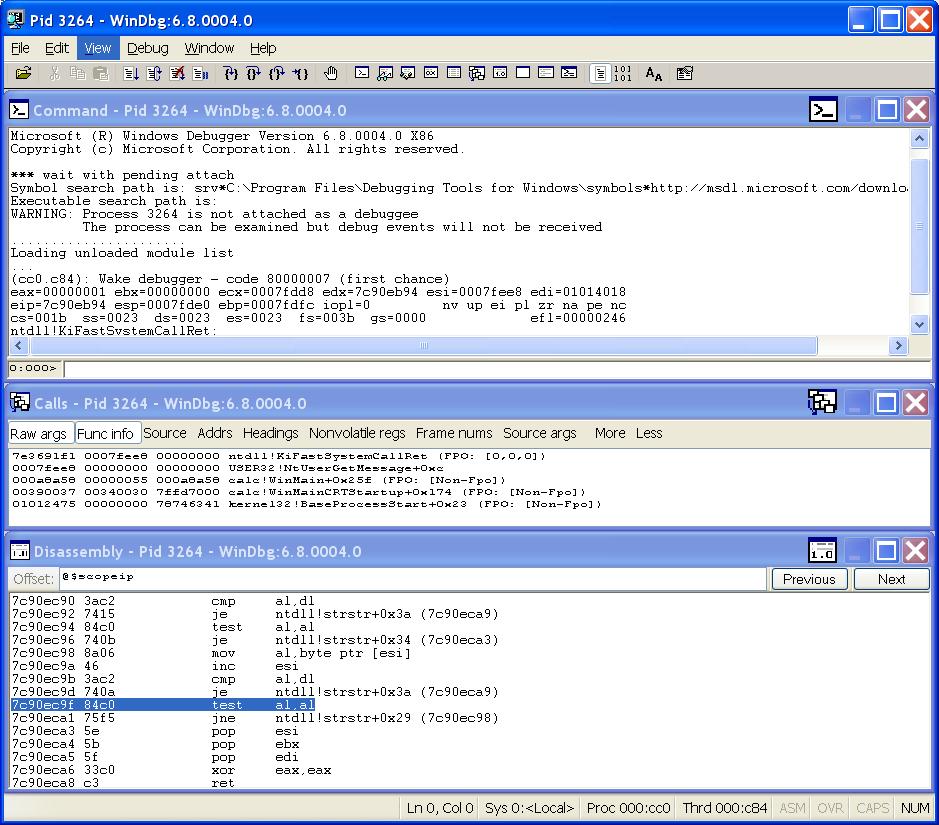Open the Locals window via toolbar icon
This screenshot has height=825, width=939.
[x=408, y=73]
